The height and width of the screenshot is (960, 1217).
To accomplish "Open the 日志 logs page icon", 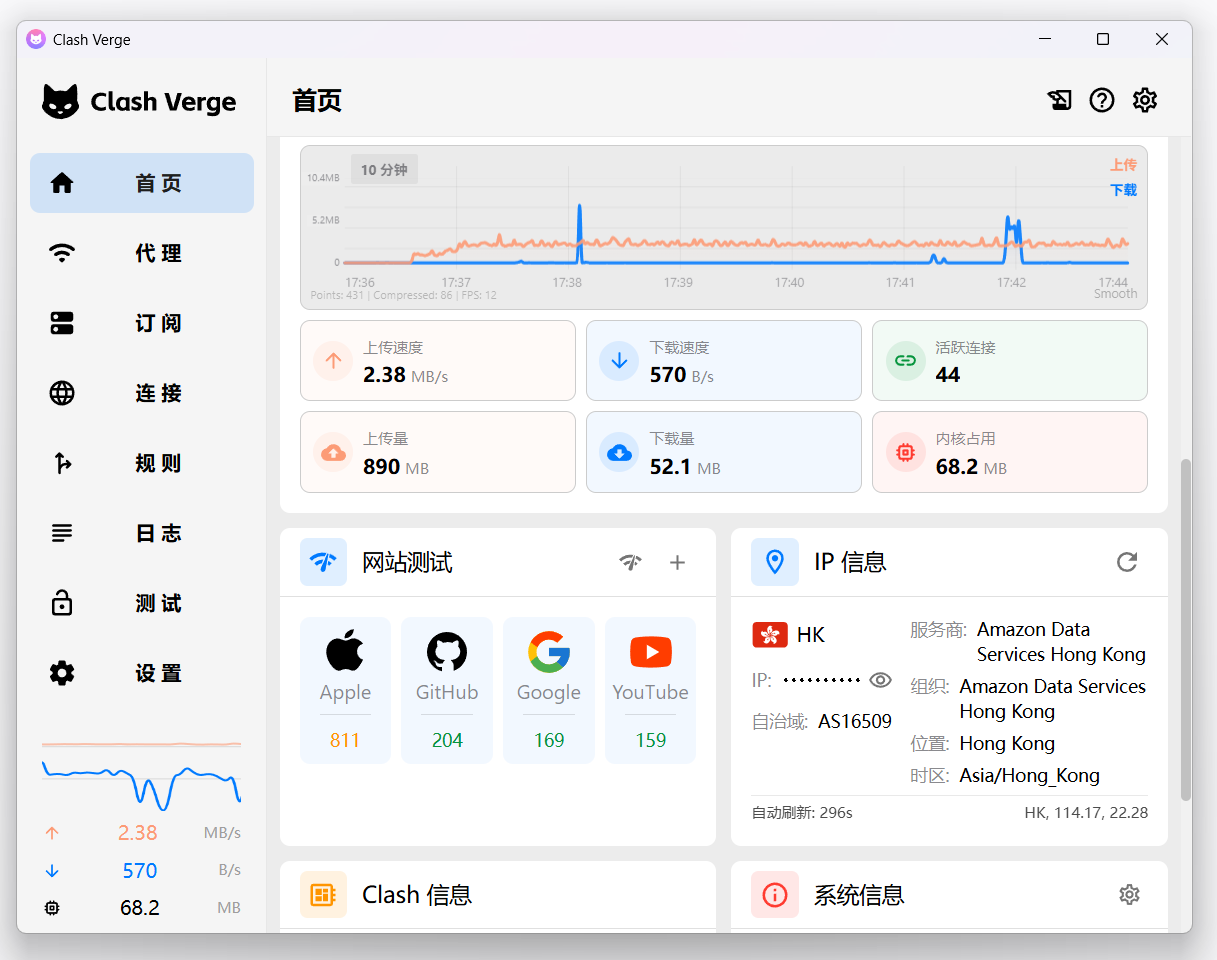I will pyautogui.click(x=61, y=533).
